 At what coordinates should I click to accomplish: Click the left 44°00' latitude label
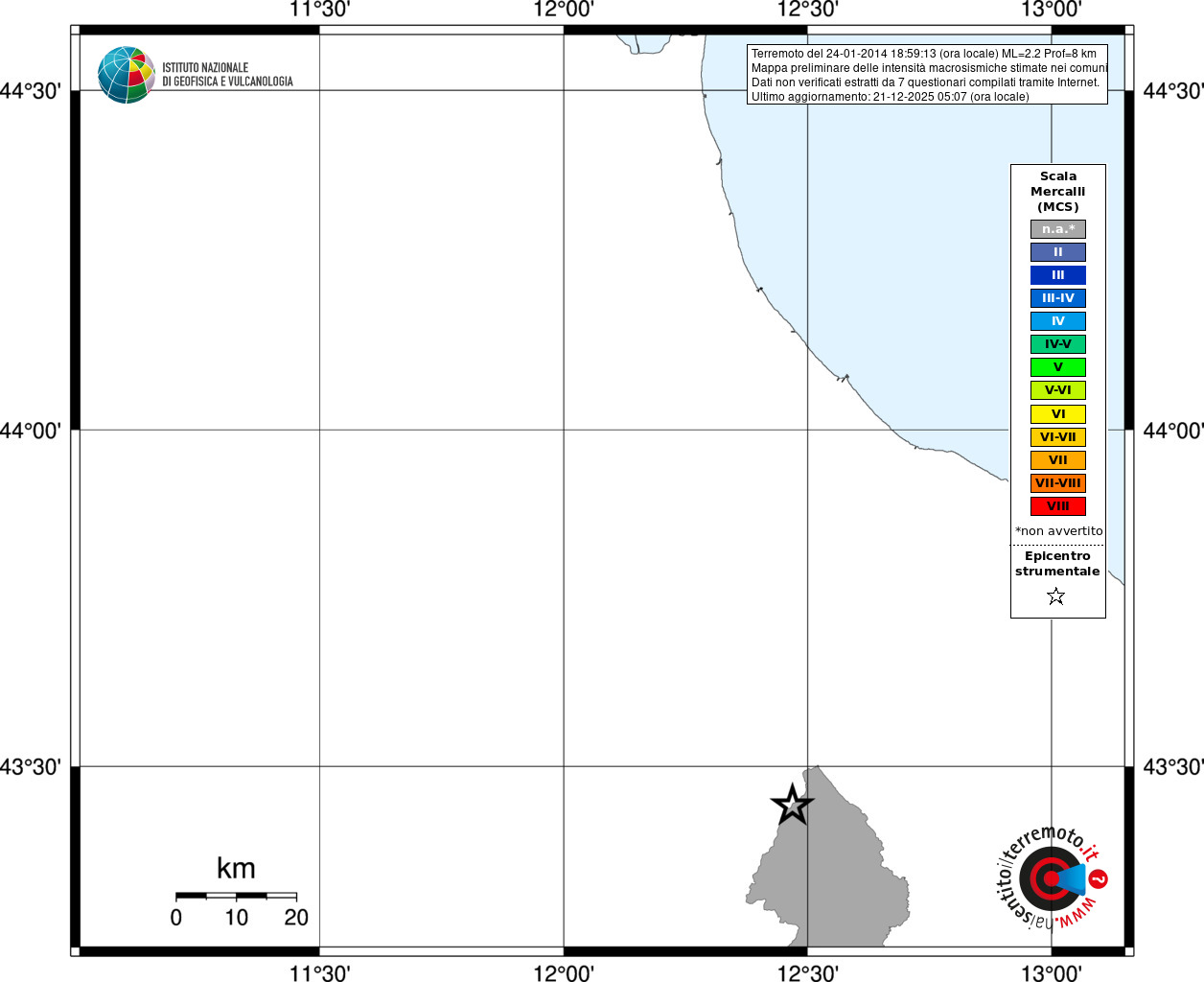(31, 431)
